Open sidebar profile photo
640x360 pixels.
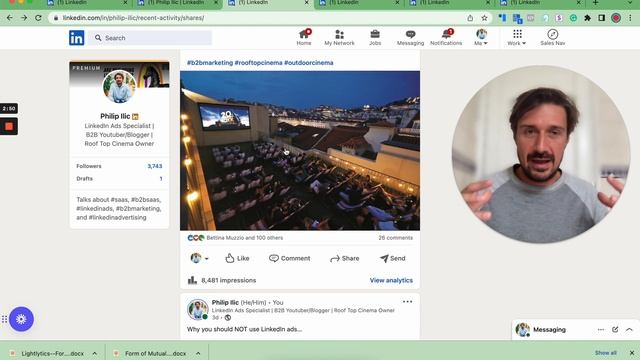[x=119, y=87]
